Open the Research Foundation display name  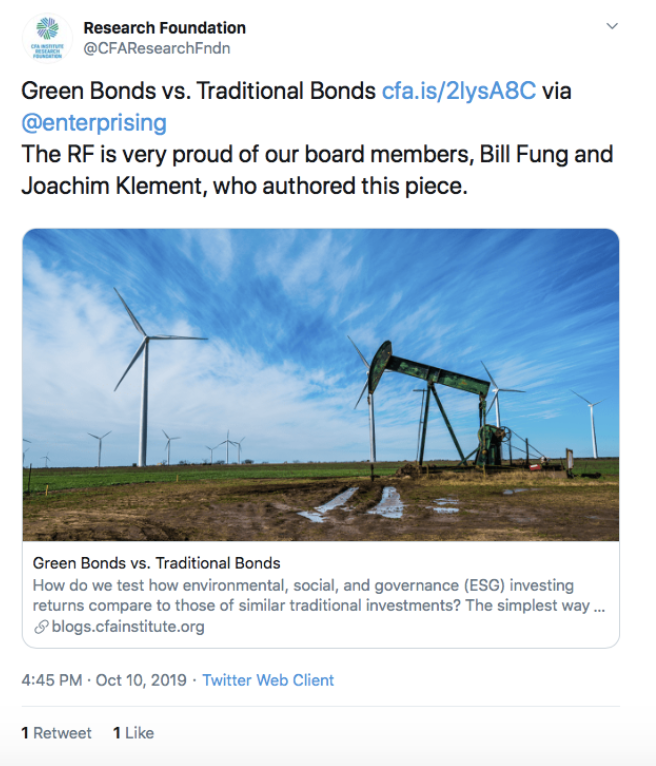click(165, 28)
